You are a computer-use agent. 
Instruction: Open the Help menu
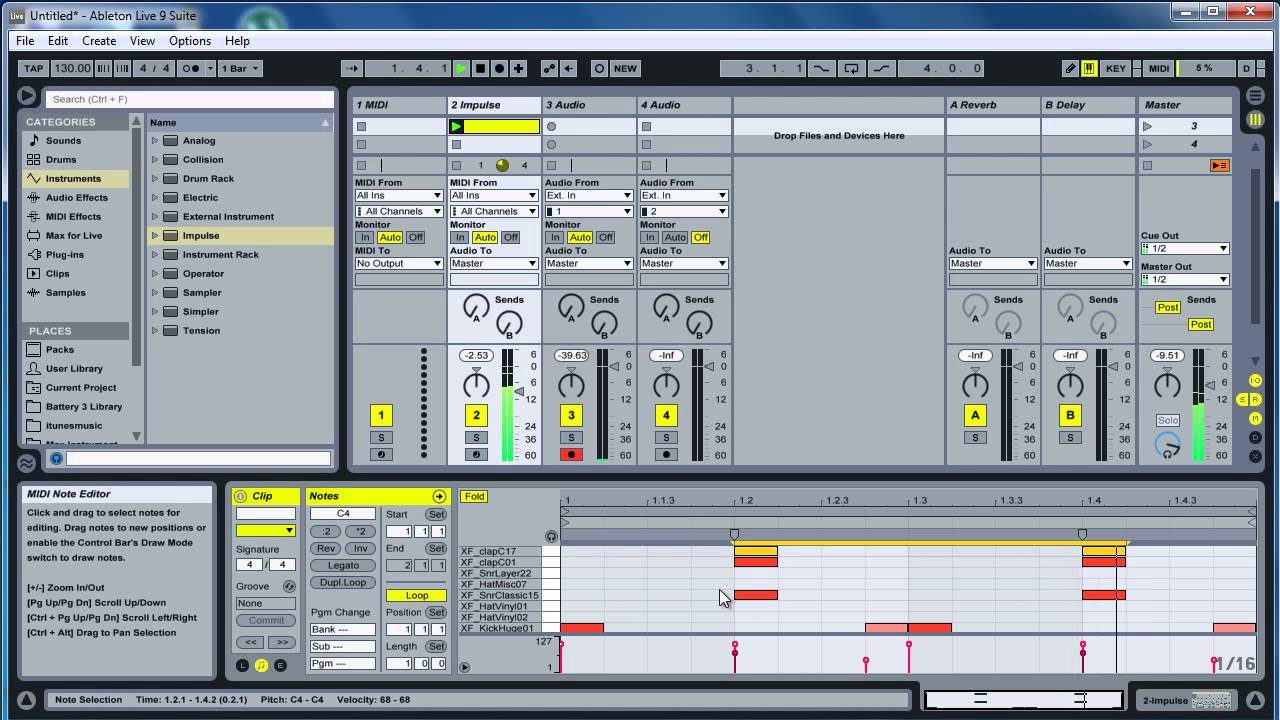click(x=237, y=41)
